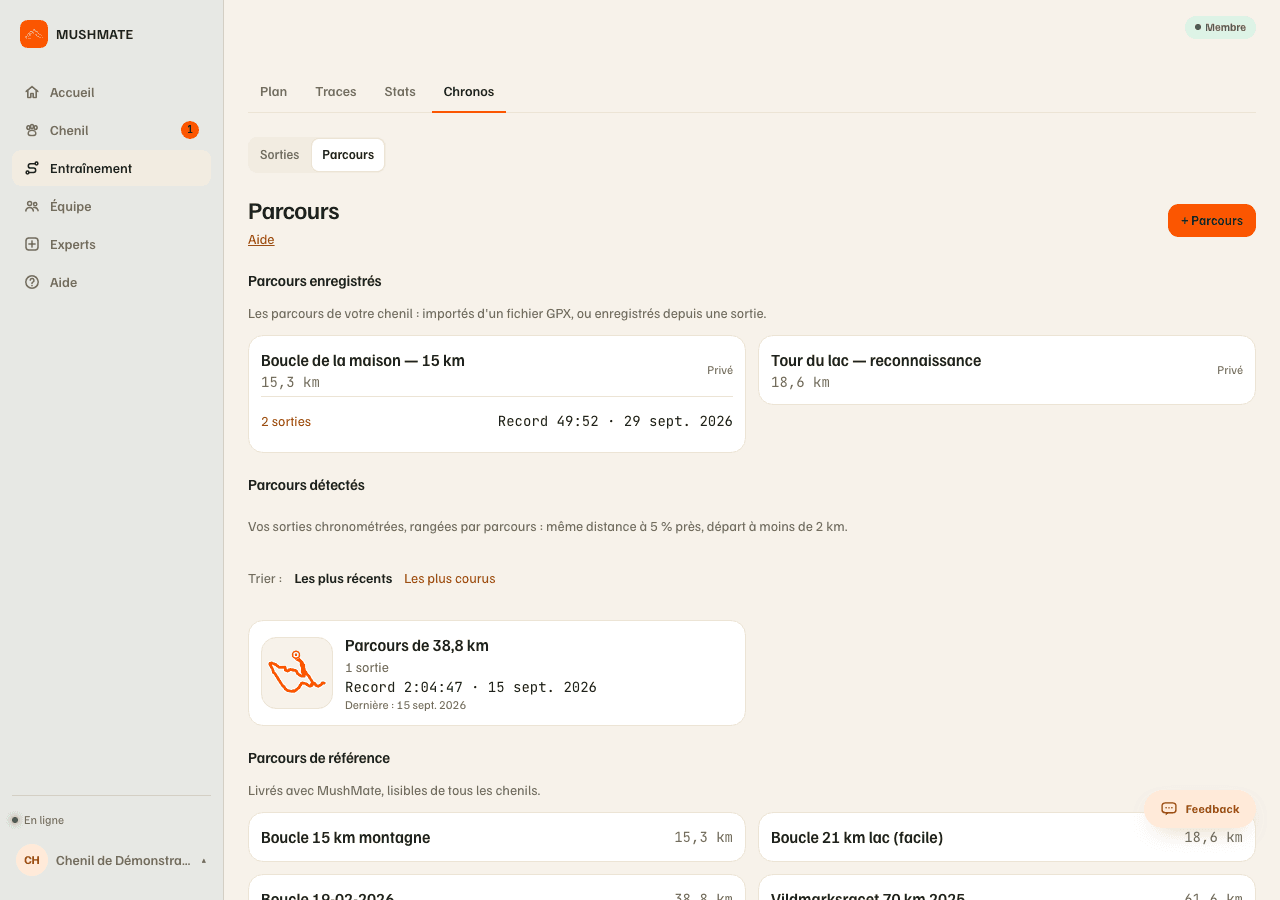Viewport: 1280px width, 900px height.
Task: Open the Boucle 21 km lac (facile) card
Action: (x=1007, y=837)
